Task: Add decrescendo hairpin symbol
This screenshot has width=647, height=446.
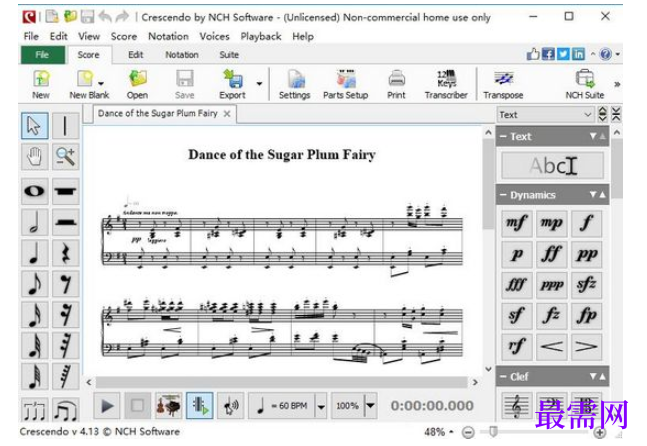Action: 587,347
